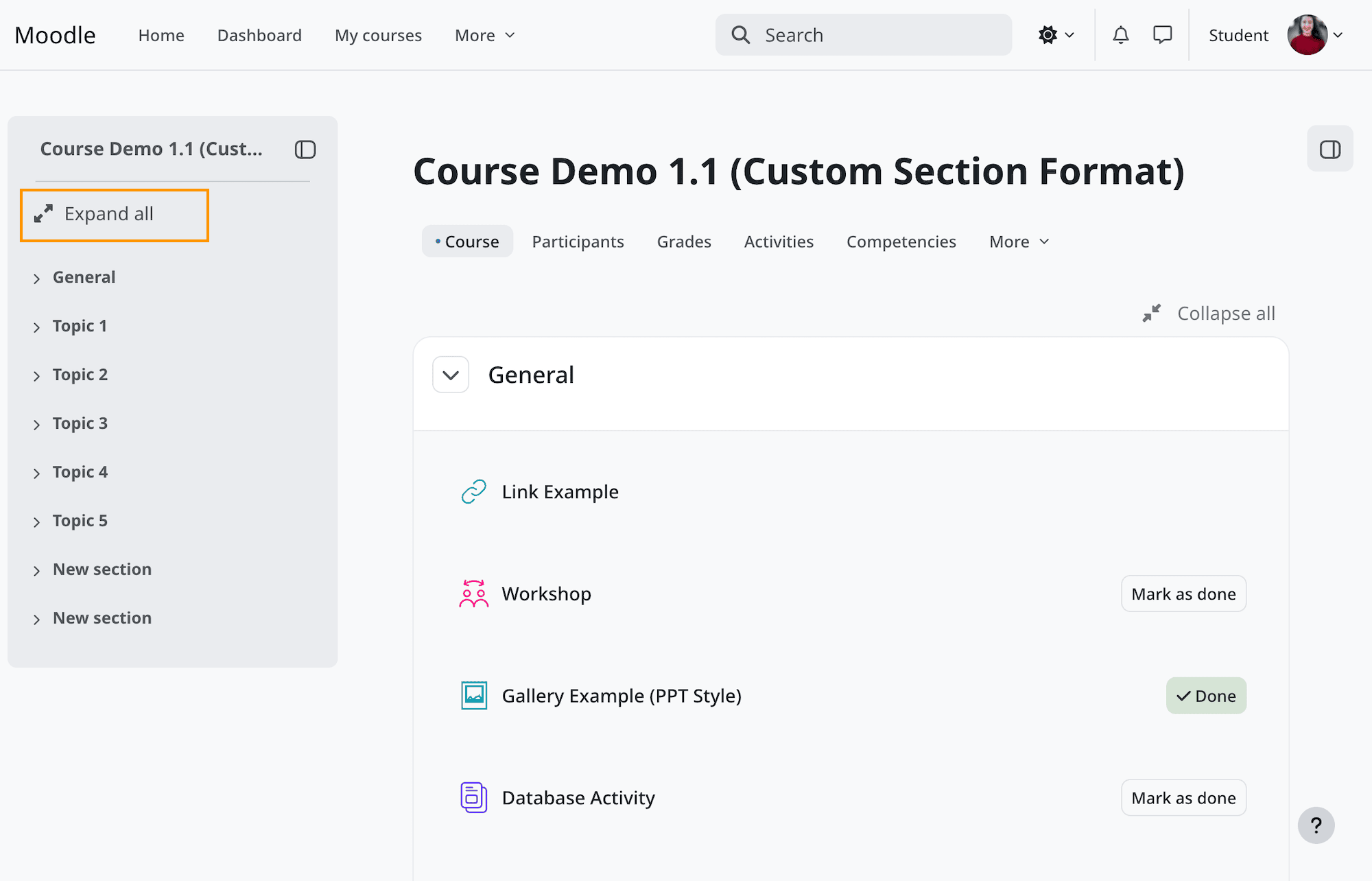Click the Link Example chain icon

pos(474,492)
